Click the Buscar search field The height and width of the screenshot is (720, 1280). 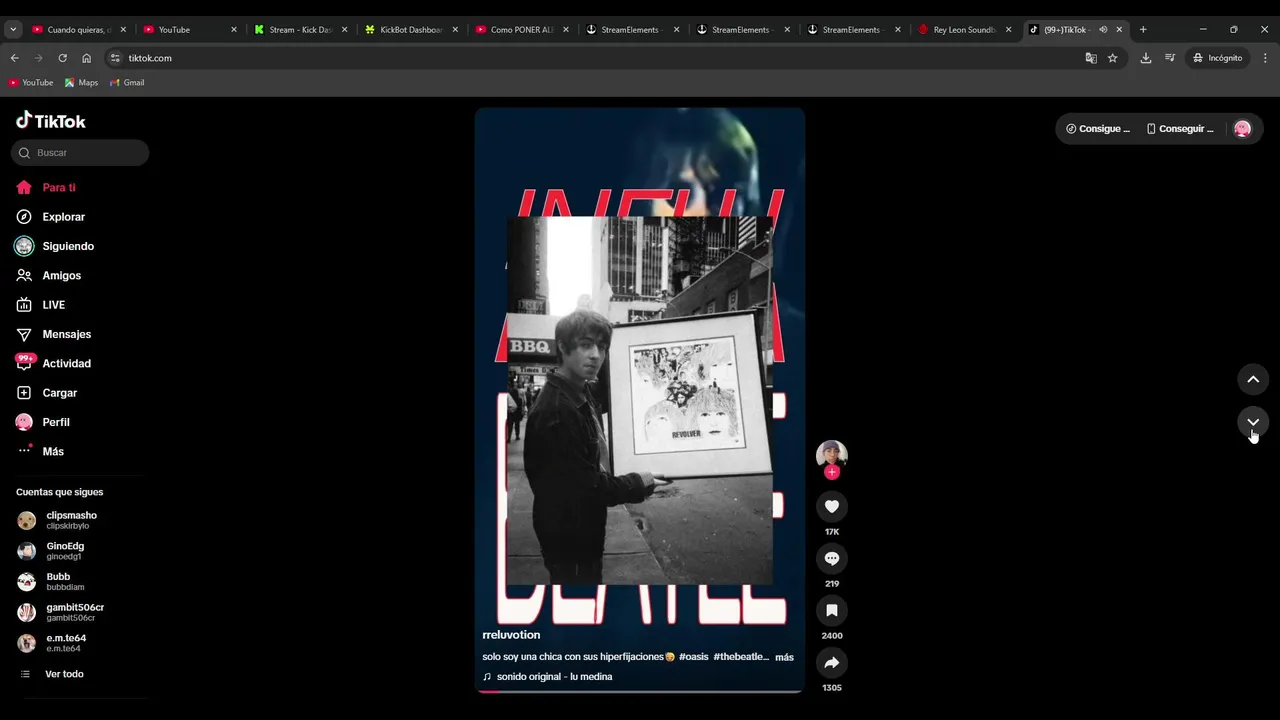pos(80,153)
